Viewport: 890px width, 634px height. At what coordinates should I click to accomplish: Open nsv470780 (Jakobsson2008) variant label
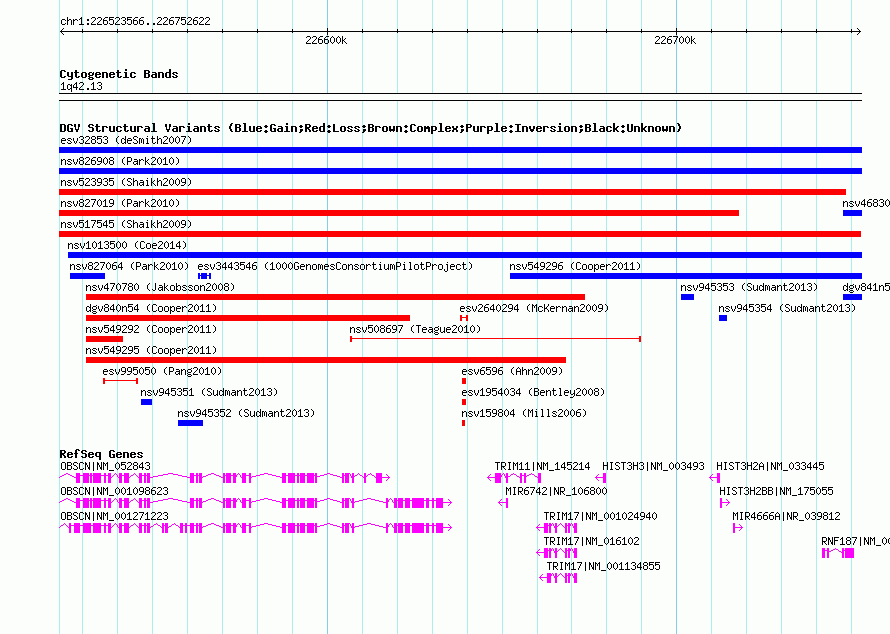(160, 287)
